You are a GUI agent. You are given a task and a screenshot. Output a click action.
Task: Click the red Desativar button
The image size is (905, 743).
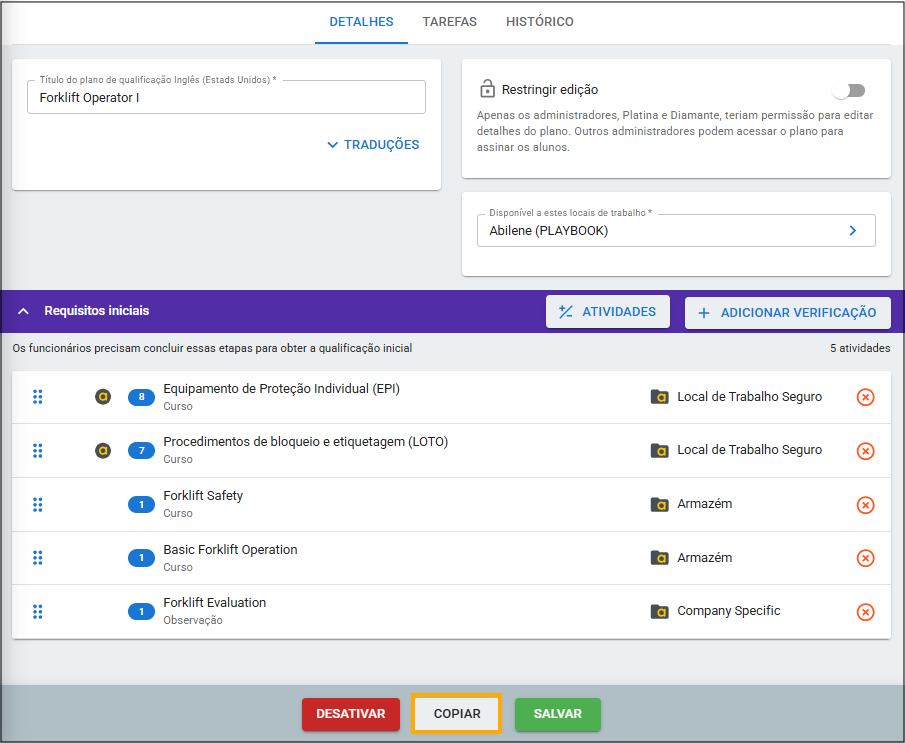[x=351, y=714]
